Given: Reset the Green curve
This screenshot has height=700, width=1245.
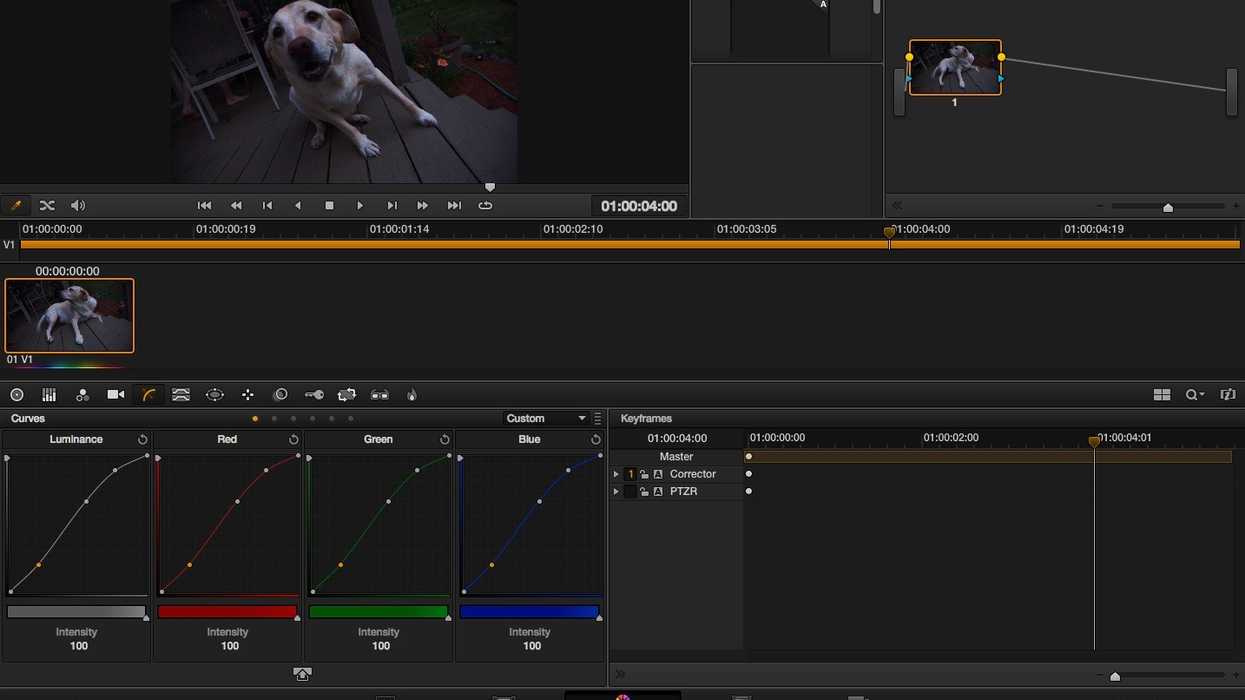Looking at the screenshot, I should [445, 440].
